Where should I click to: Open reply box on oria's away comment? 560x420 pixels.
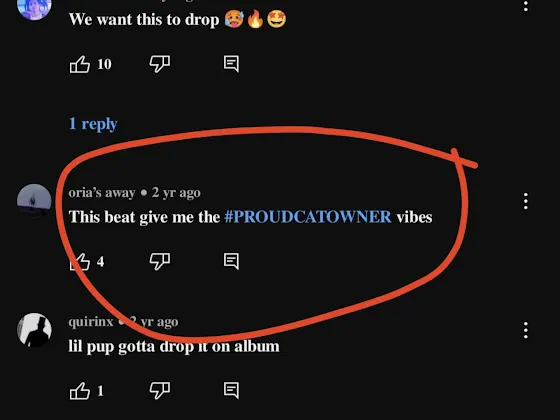tap(231, 261)
